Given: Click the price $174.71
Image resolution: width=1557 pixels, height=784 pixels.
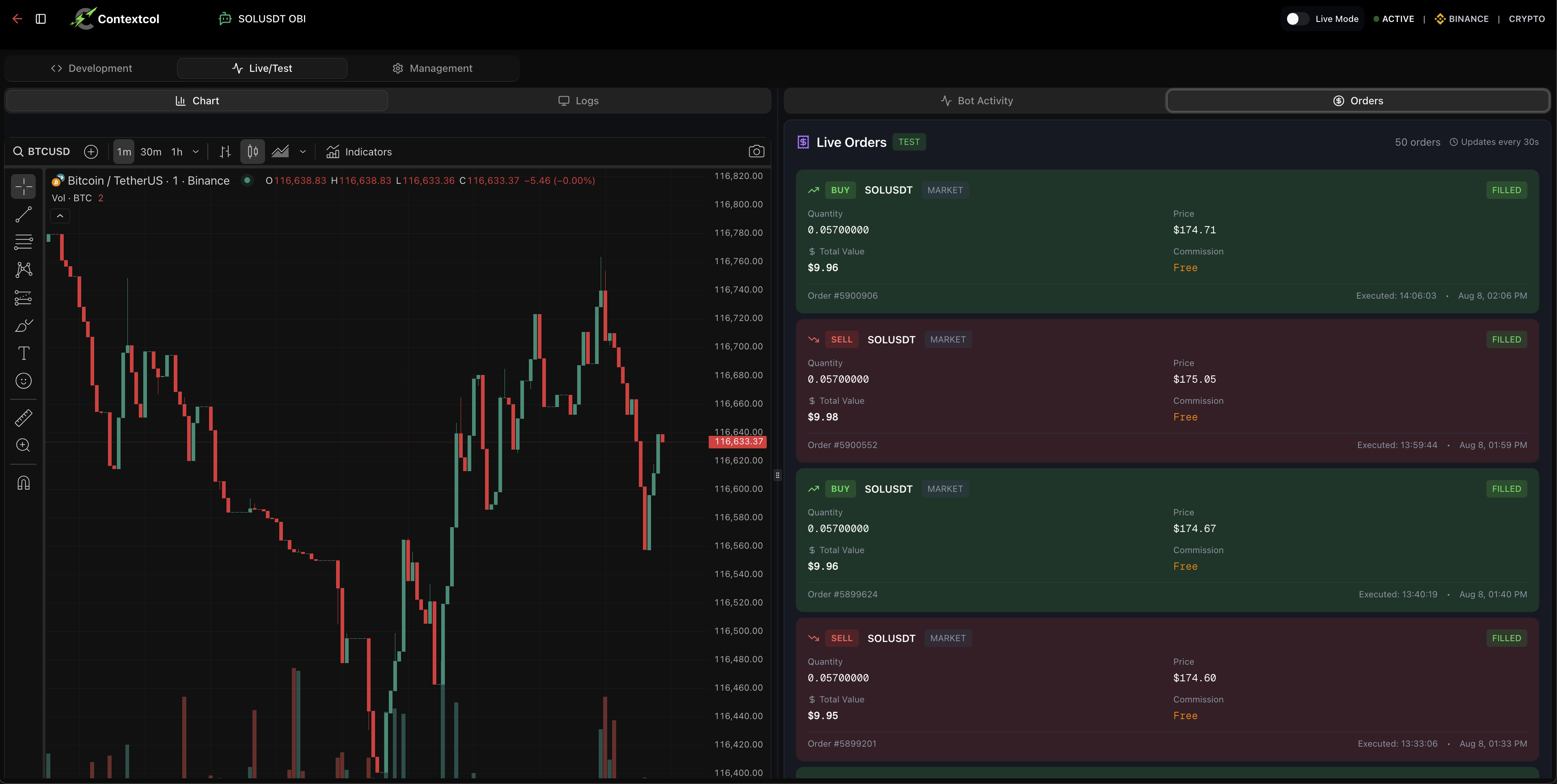Looking at the screenshot, I should point(1195,230).
